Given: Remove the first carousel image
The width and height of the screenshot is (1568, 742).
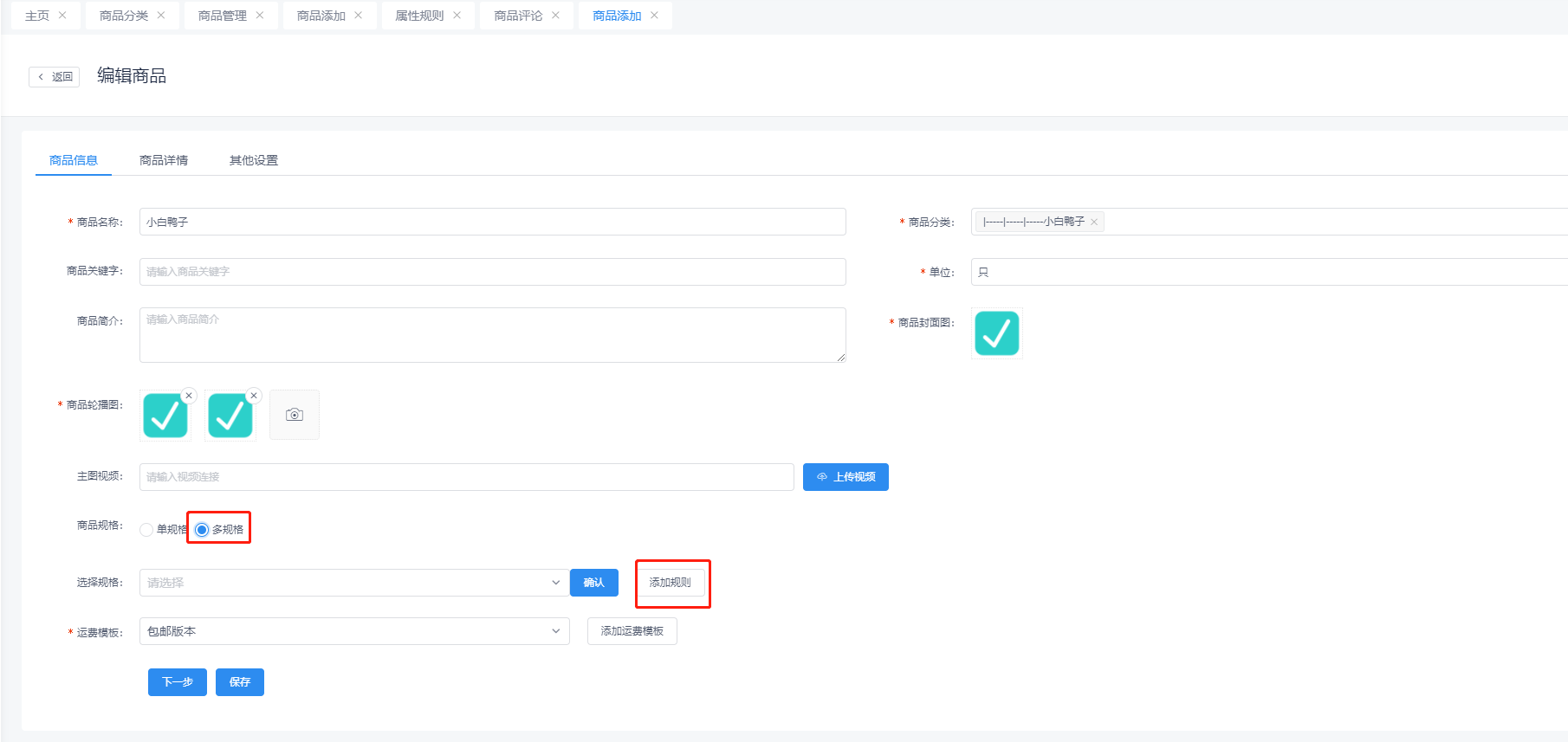Looking at the screenshot, I should point(189,396).
